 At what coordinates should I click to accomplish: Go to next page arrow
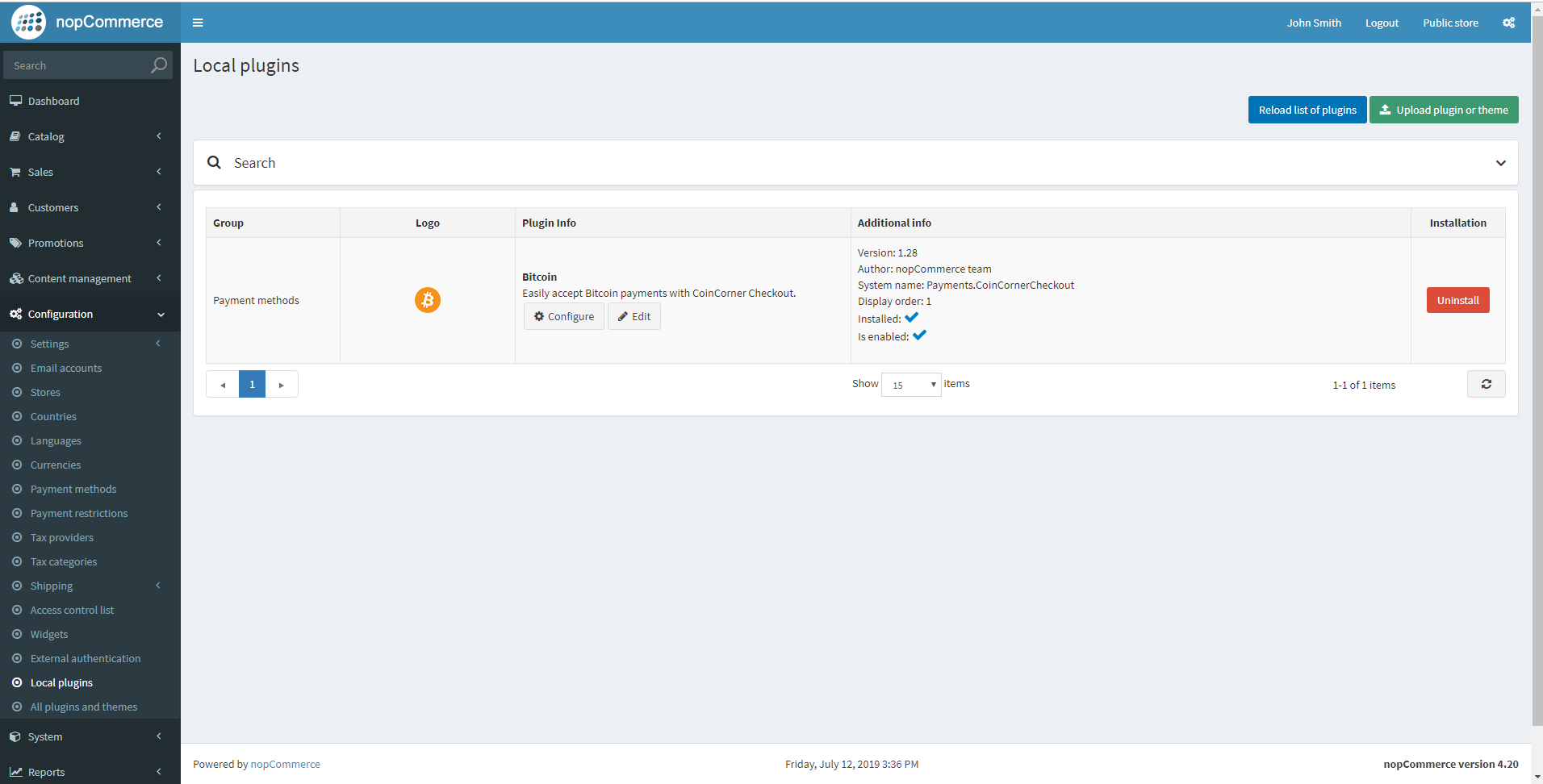tap(282, 384)
